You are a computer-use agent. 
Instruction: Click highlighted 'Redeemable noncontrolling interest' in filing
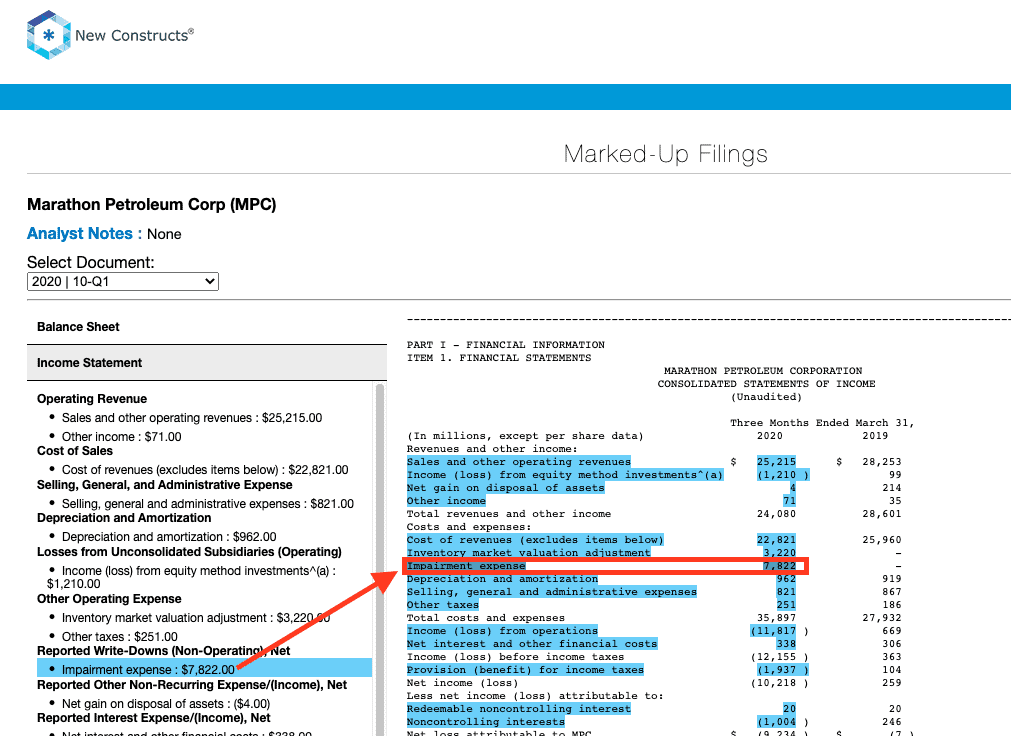pyautogui.click(x=518, y=708)
